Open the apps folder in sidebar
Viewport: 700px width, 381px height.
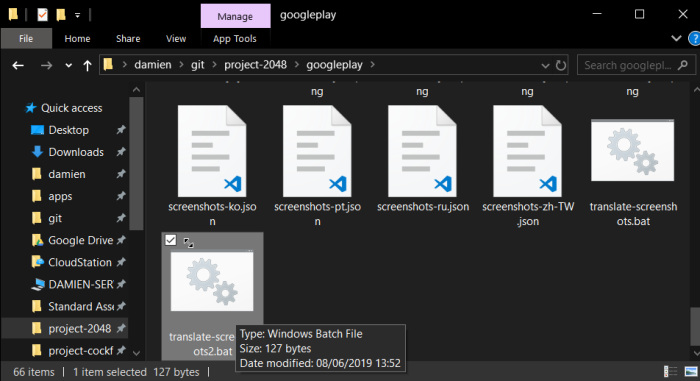point(60,196)
